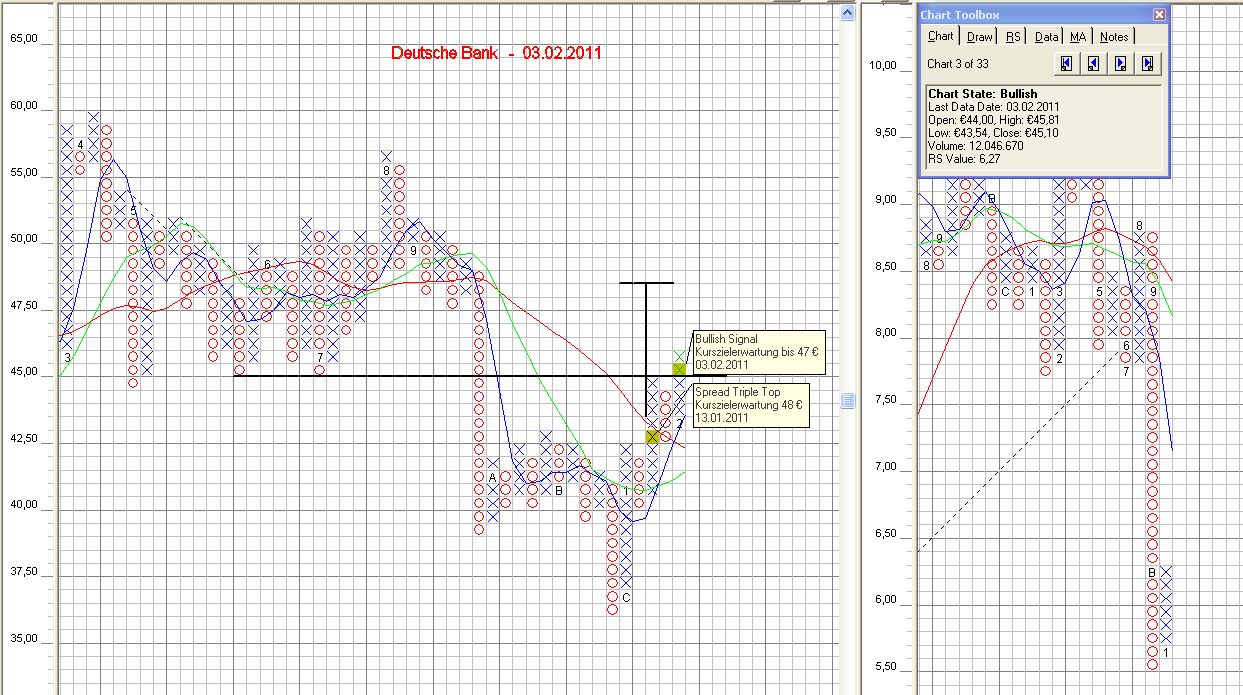Switch to the Draw tab

pos(978,36)
